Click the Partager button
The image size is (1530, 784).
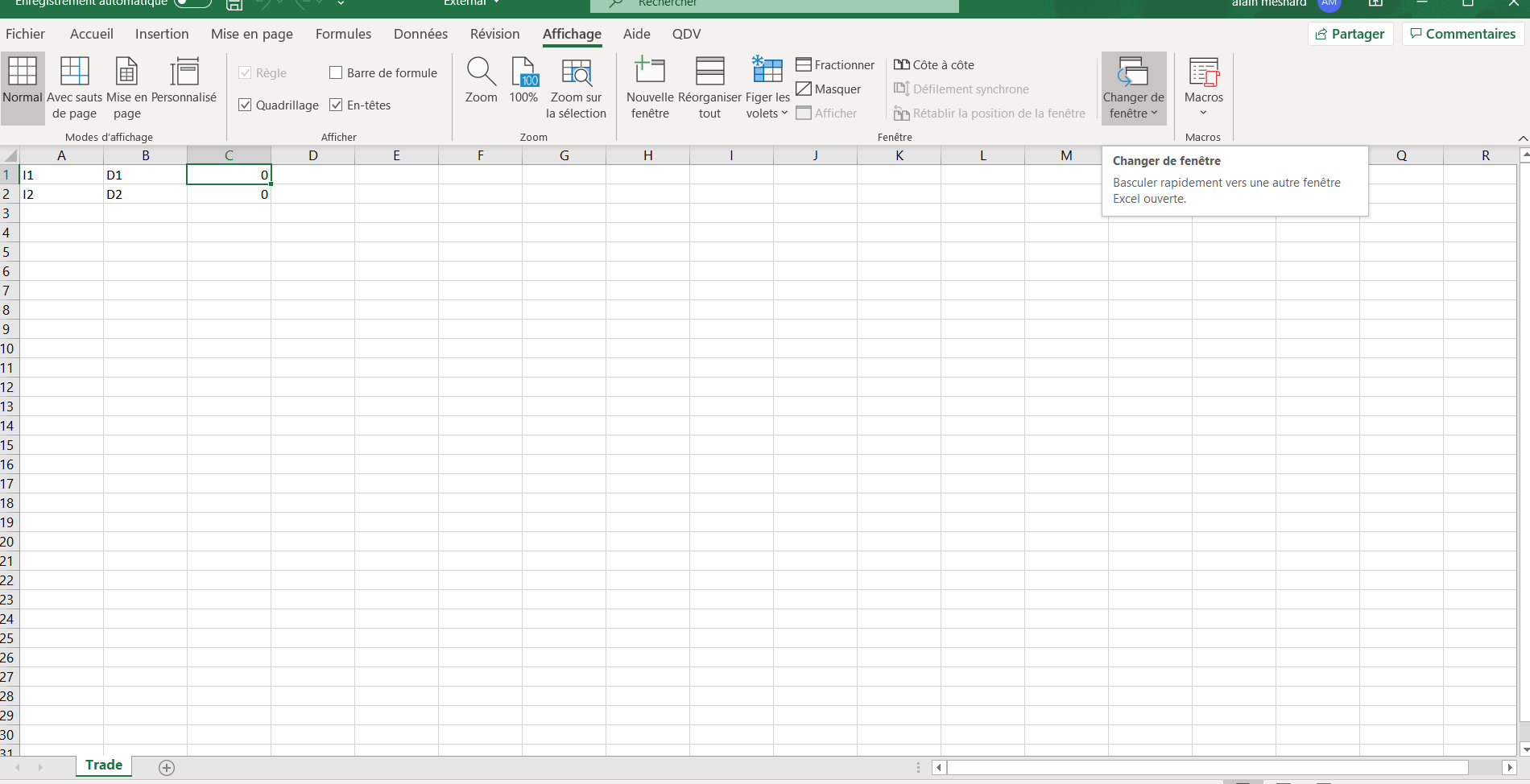pos(1350,34)
